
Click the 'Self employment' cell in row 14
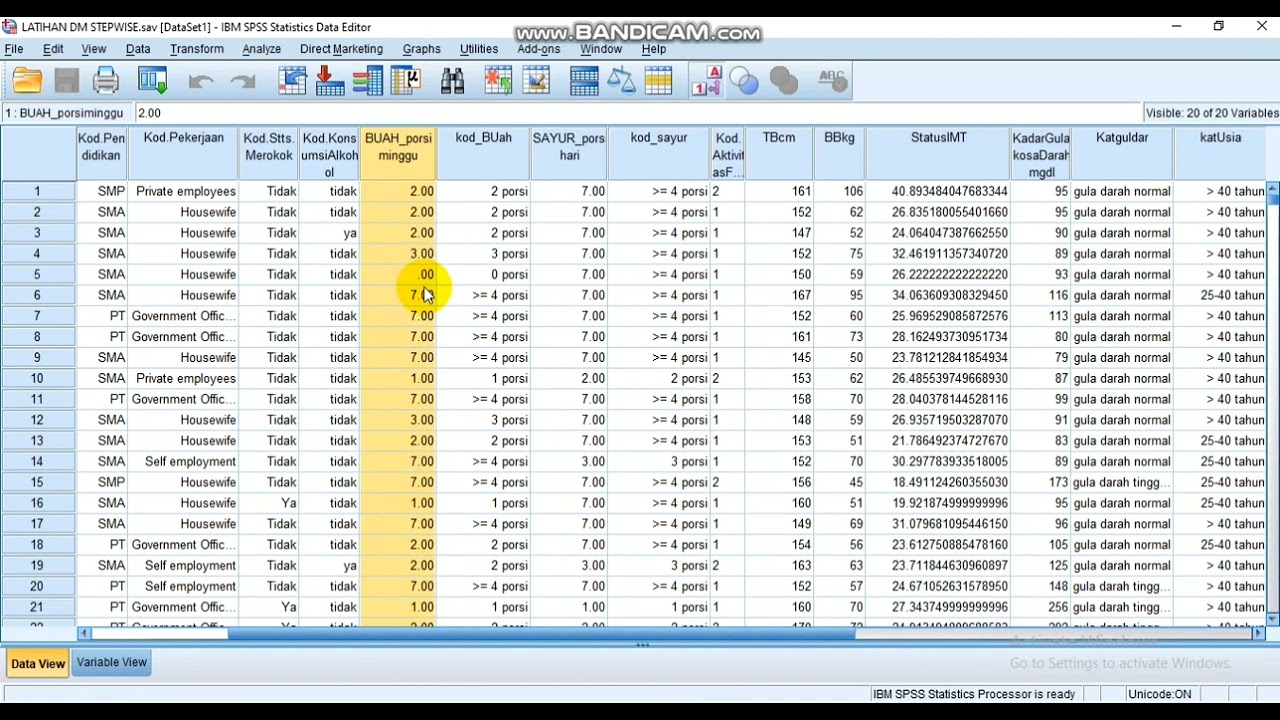tap(183, 461)
